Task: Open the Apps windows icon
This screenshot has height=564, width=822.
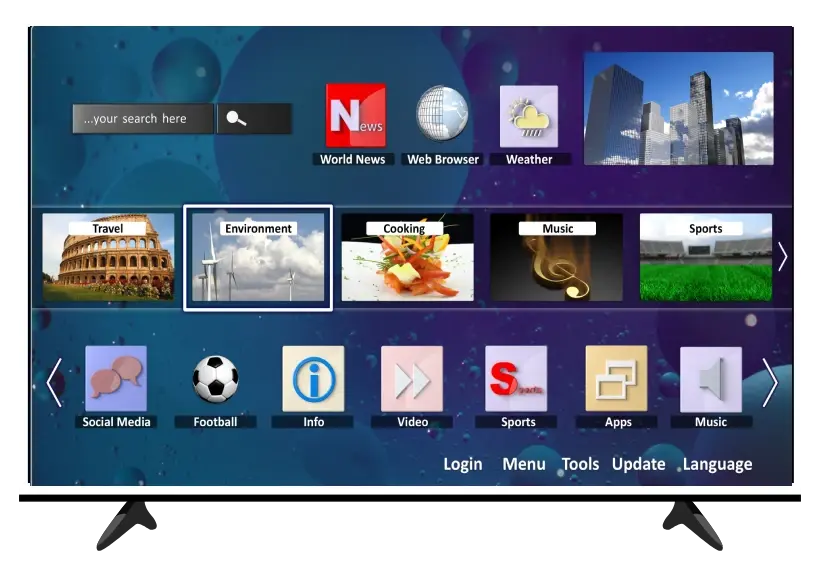Action: click(616, 379)
